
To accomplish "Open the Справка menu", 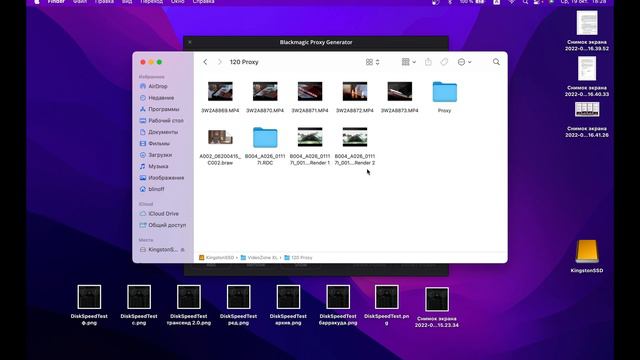I will [203, 2].
